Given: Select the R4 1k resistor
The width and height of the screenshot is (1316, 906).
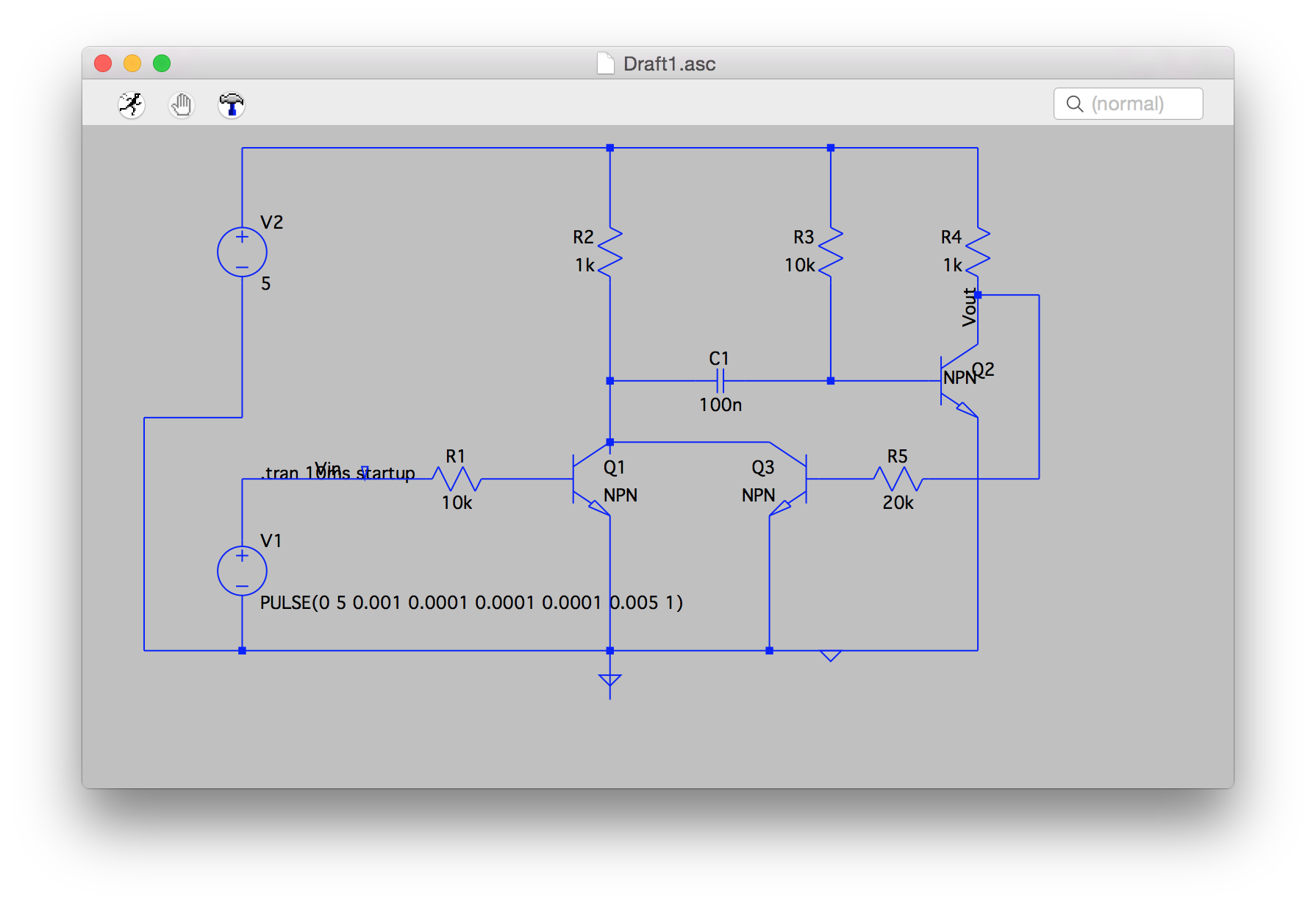Looking at the screenshot, I should pos(978,252).
